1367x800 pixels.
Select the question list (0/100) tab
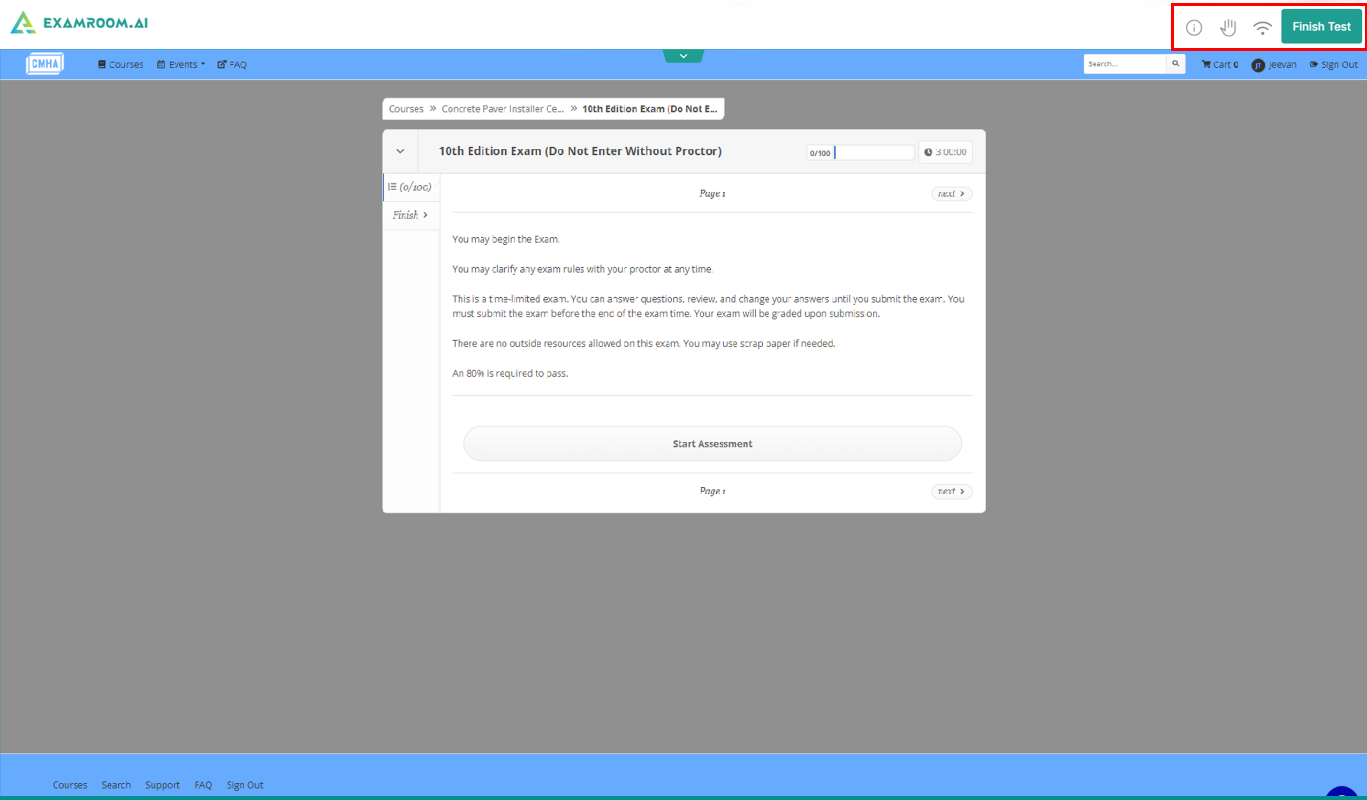410,187
